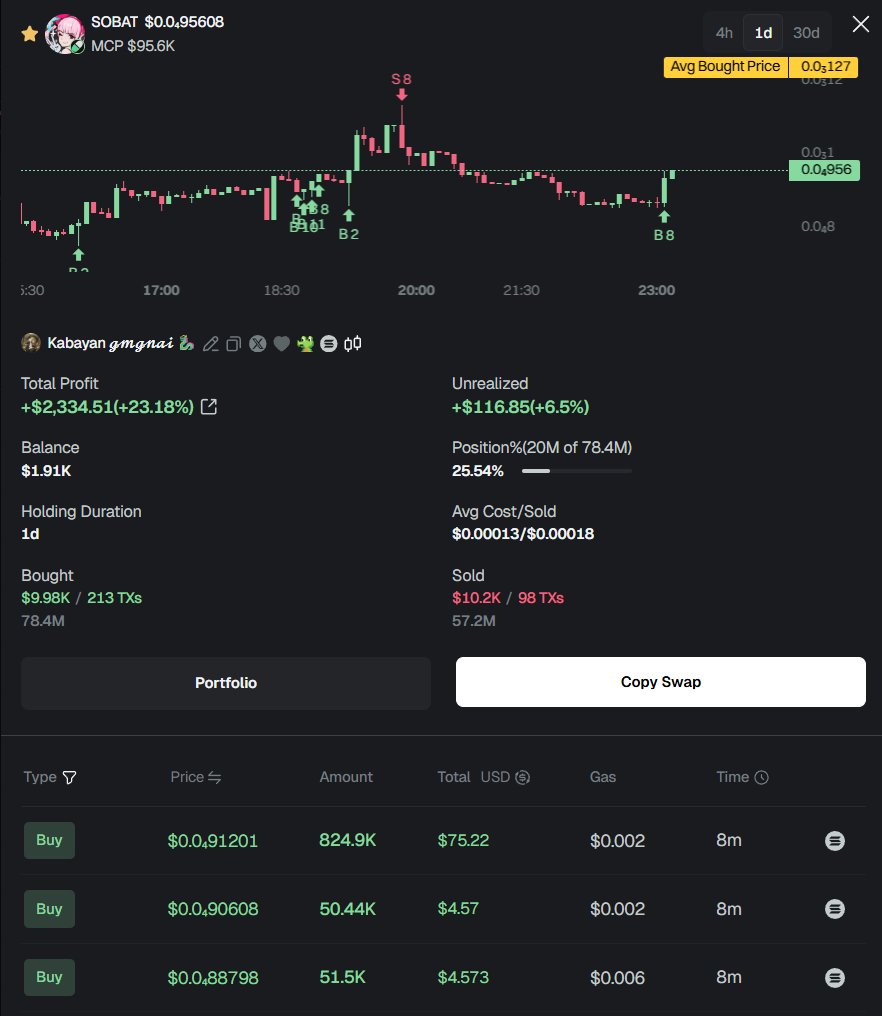Copy the Kabayan wallet address icon
The image size is (882, 1016).
233,343
